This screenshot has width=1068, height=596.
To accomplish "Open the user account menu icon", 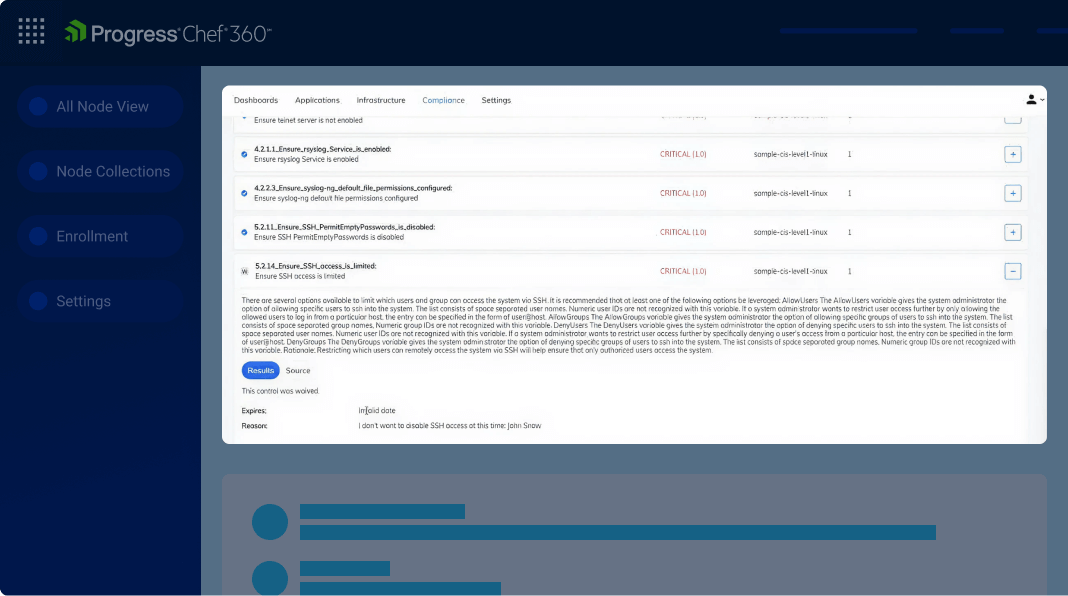I will (x=1034, y=99).
